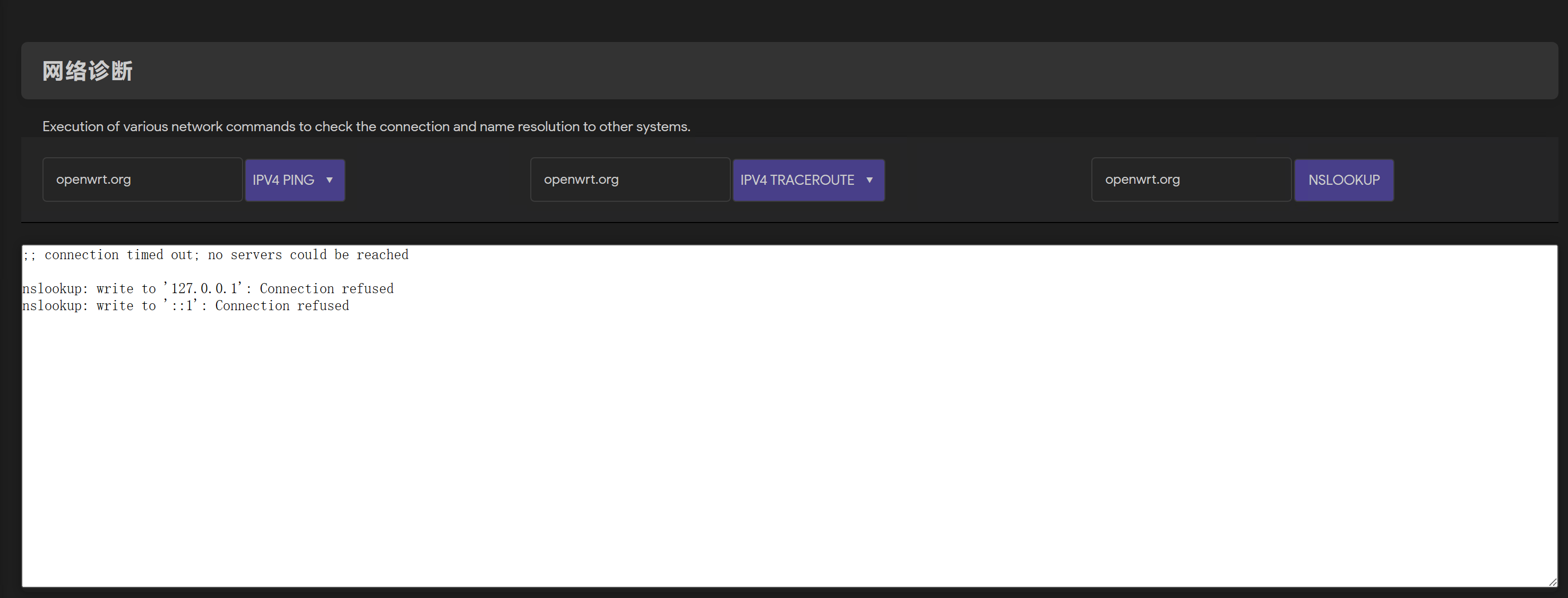Screen dimensions: 1568x598
Task: Open the IPV4 PING dropdown arrow
Action: pyautogui.click(x=329, y=180)
